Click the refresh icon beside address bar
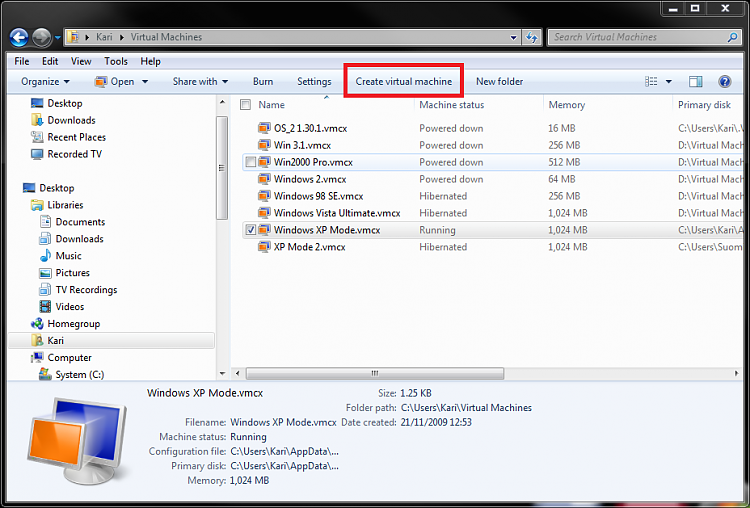The image size is (750, 508). (531, 37)
